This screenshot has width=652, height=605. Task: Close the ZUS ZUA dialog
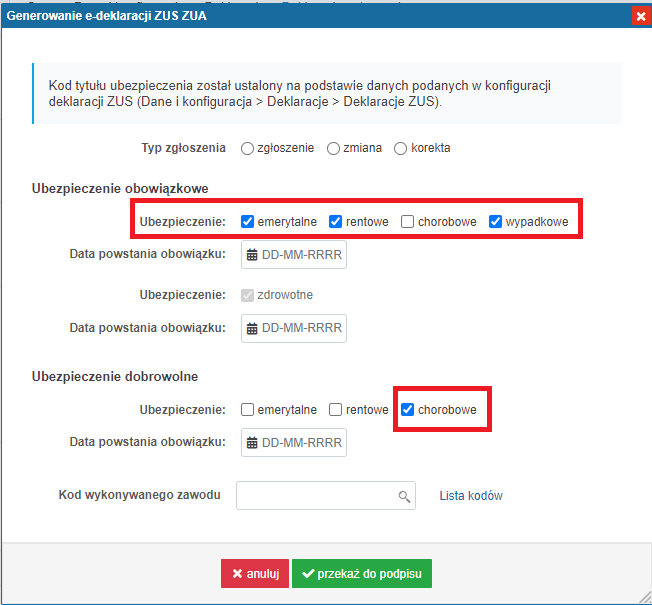pos(641,17)
